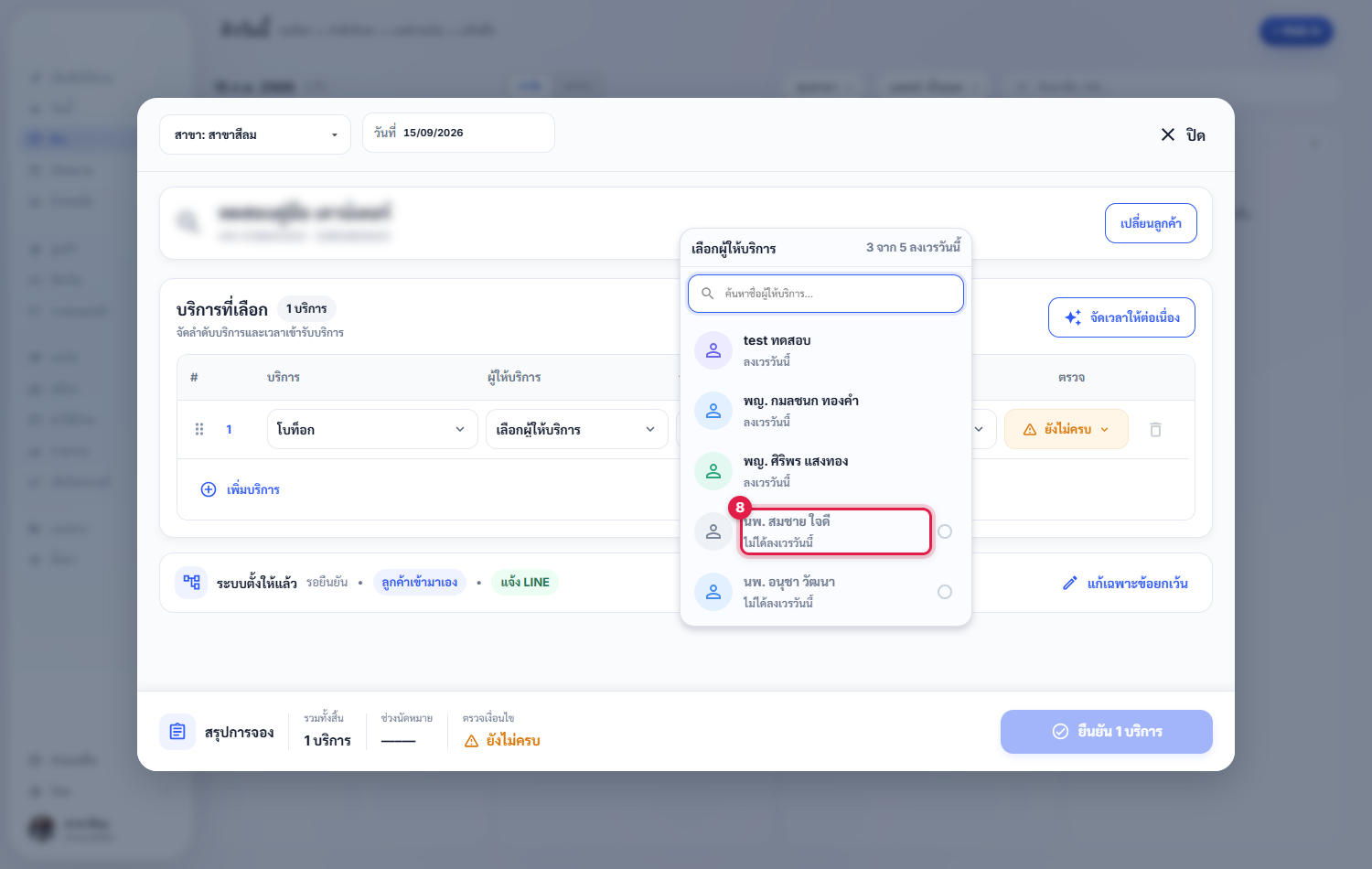Expand the ยังไม่ครบ status dropdown in row
Viewport: 1372px width, 869px height.
tap(1066, 429)
